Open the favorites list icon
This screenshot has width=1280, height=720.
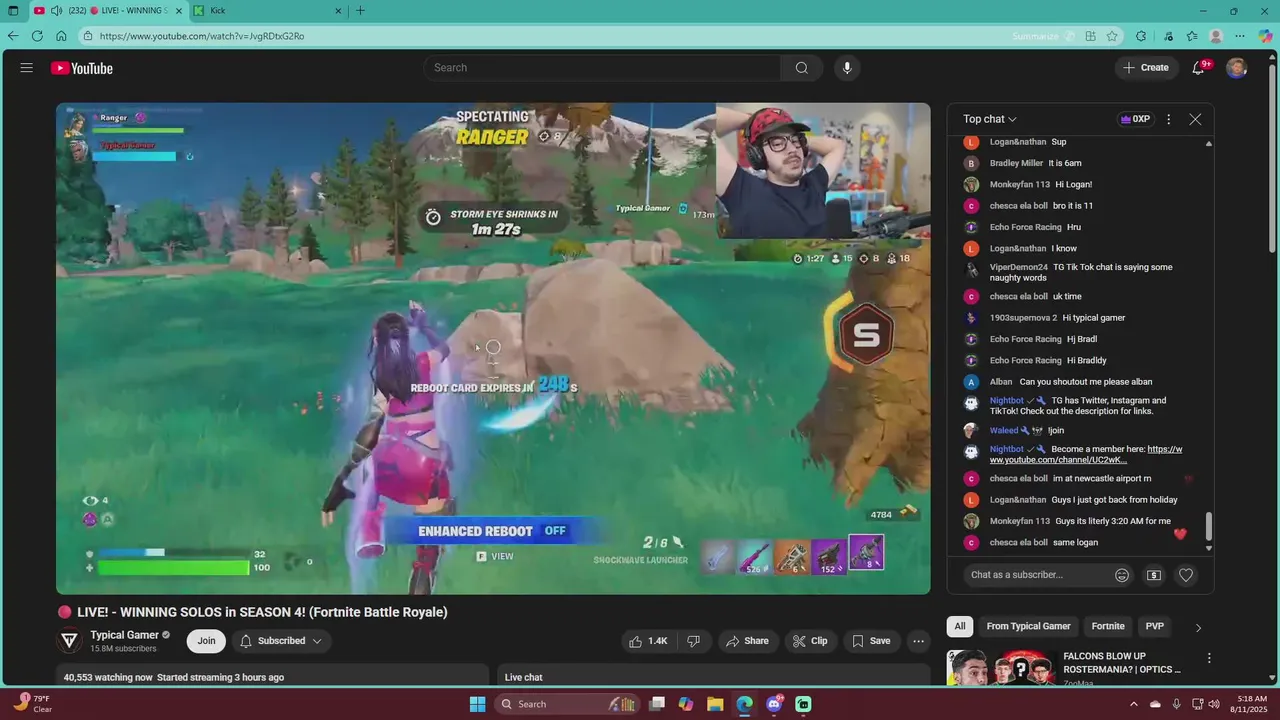[x=1192, y=36]
